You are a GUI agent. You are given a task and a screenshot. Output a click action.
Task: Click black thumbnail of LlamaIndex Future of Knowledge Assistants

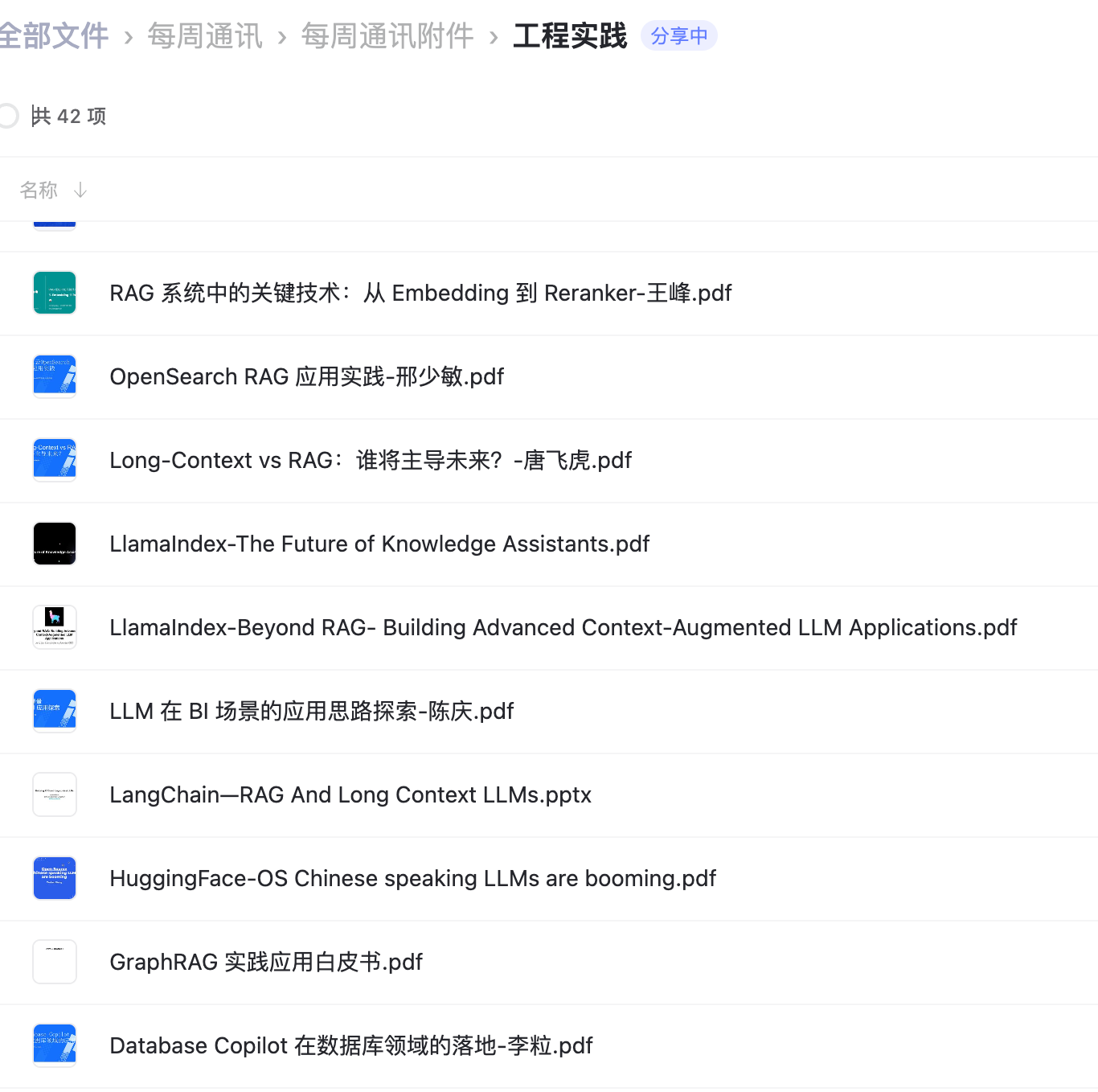tap(55, 544)
